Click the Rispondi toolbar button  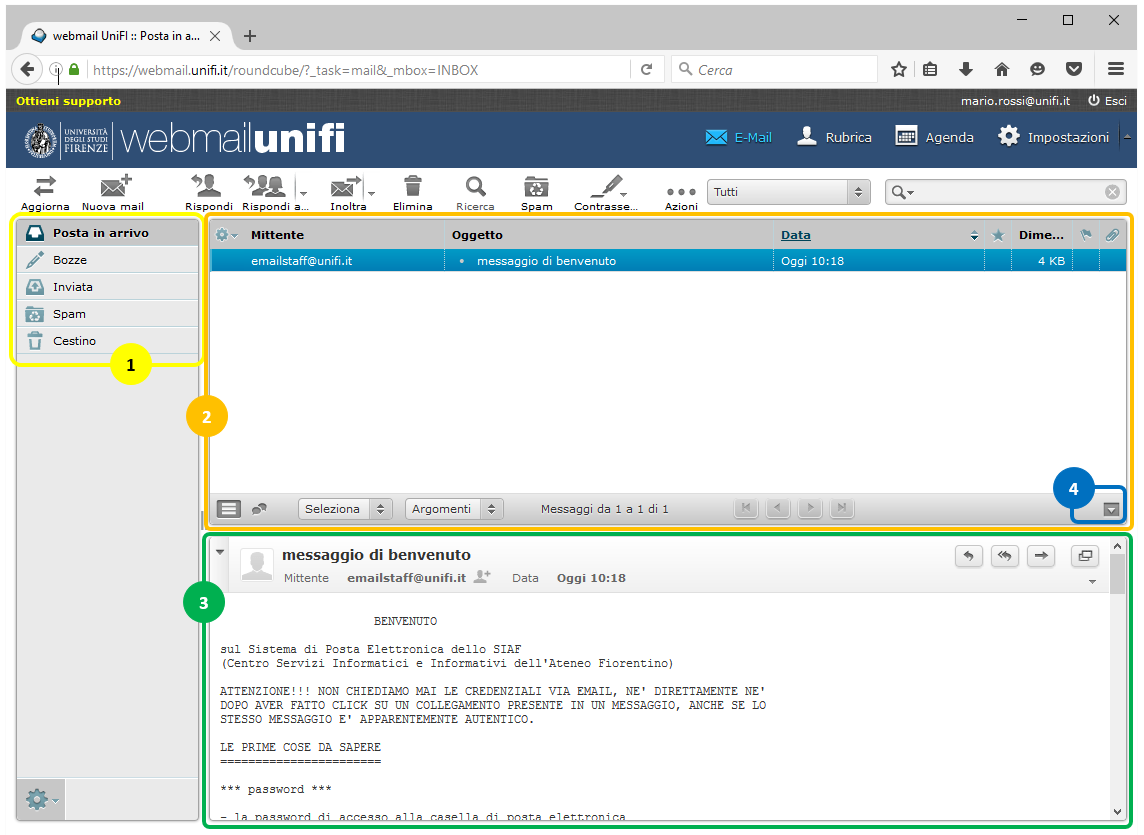pos(209,193)
